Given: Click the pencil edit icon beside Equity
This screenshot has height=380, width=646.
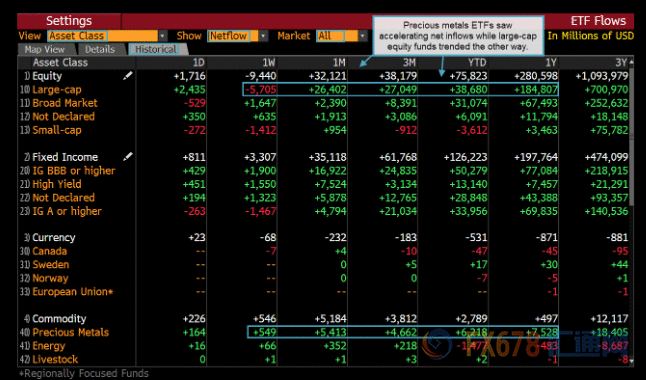Looking at the screenshot, I should click(128, 75).
